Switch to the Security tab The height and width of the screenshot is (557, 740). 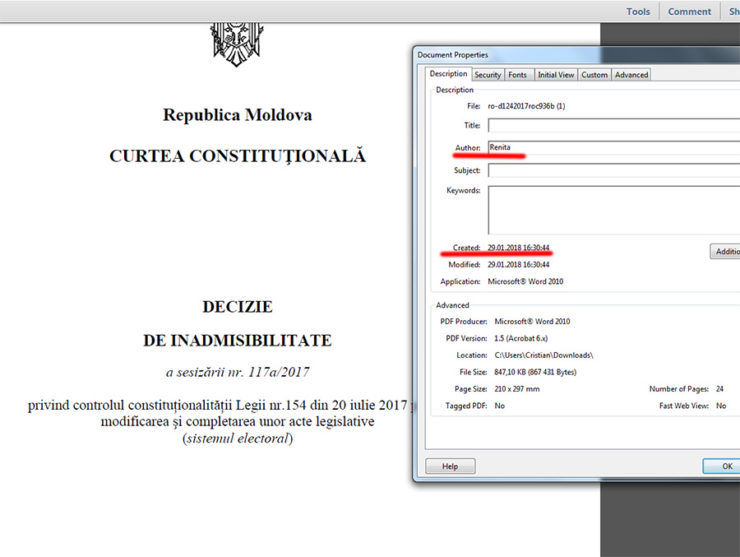click(x=488, y=75)
